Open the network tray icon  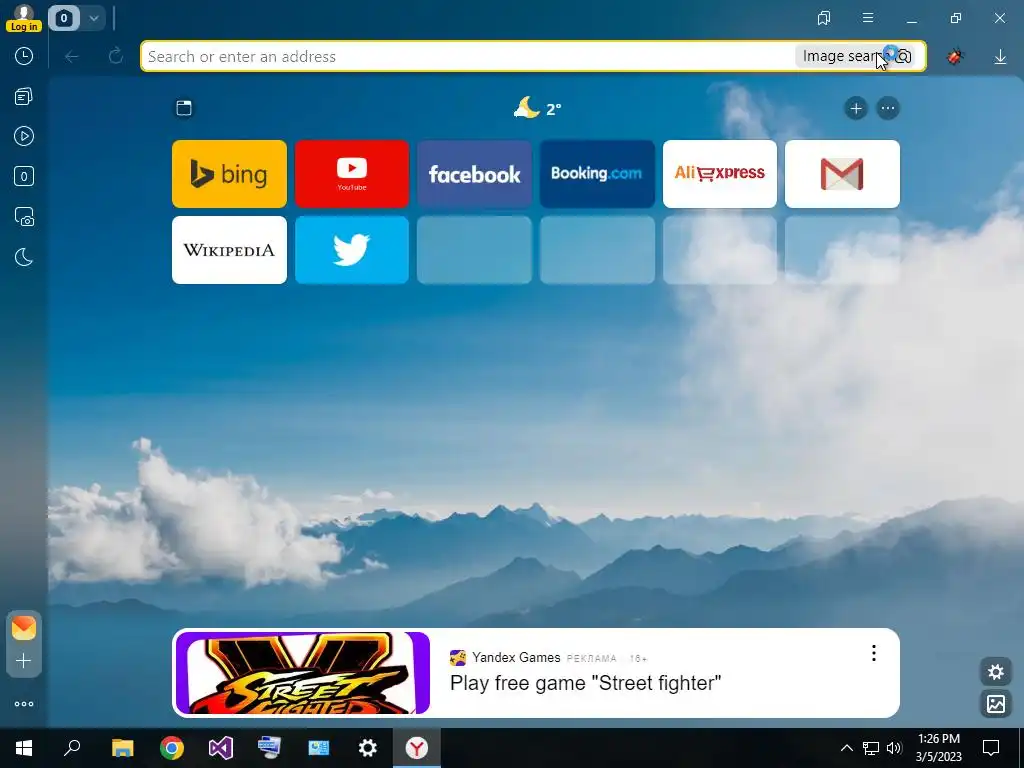point(871,748)
